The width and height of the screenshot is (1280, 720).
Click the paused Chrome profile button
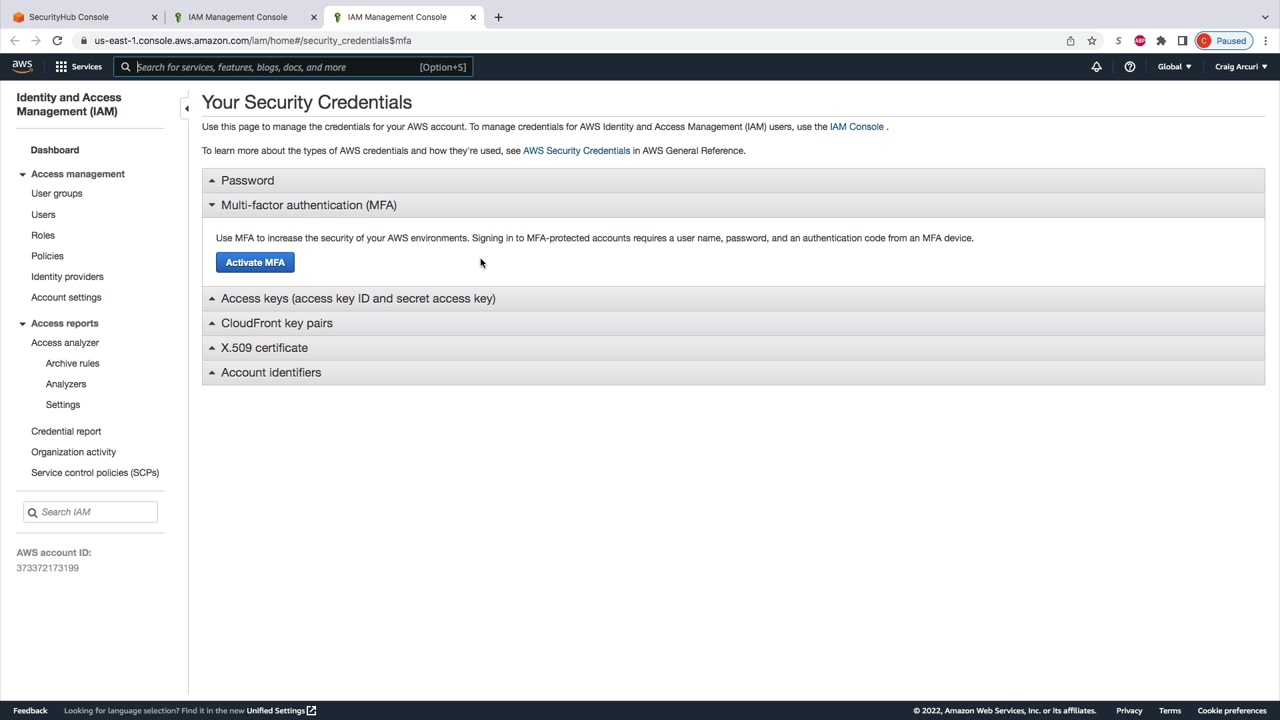1222,41
